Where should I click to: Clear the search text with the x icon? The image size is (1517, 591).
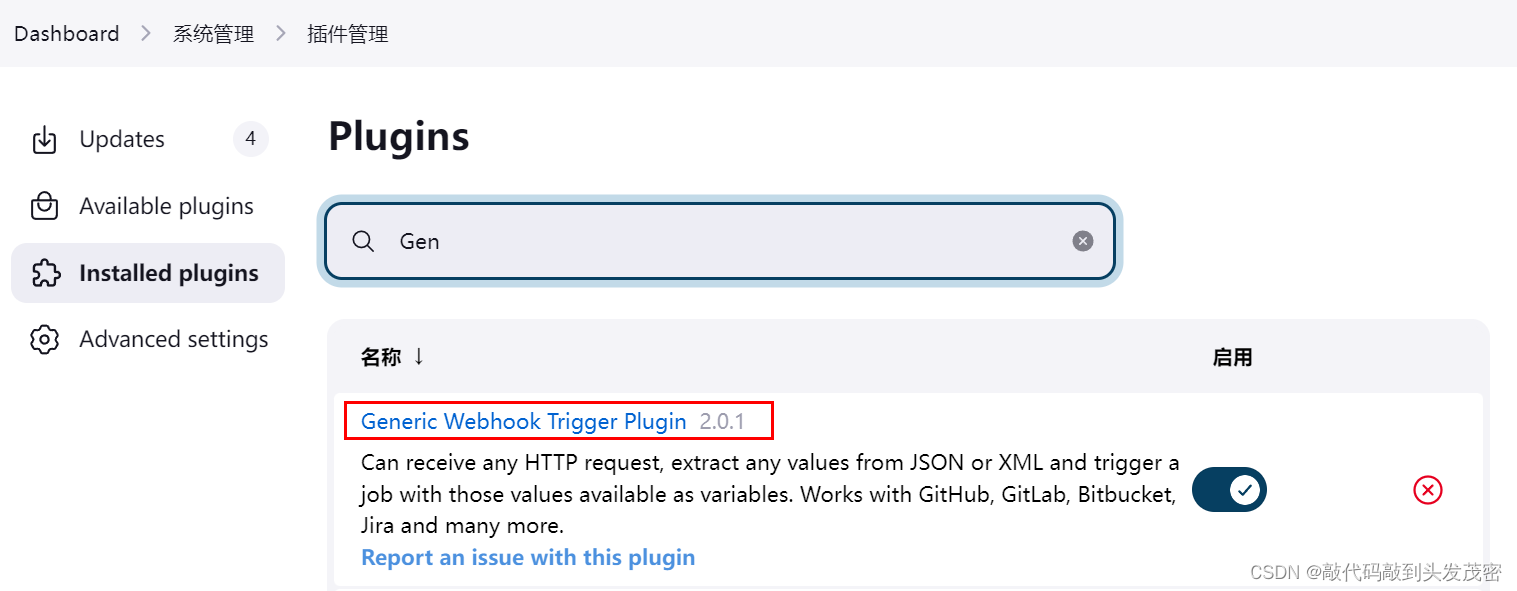1083,241
